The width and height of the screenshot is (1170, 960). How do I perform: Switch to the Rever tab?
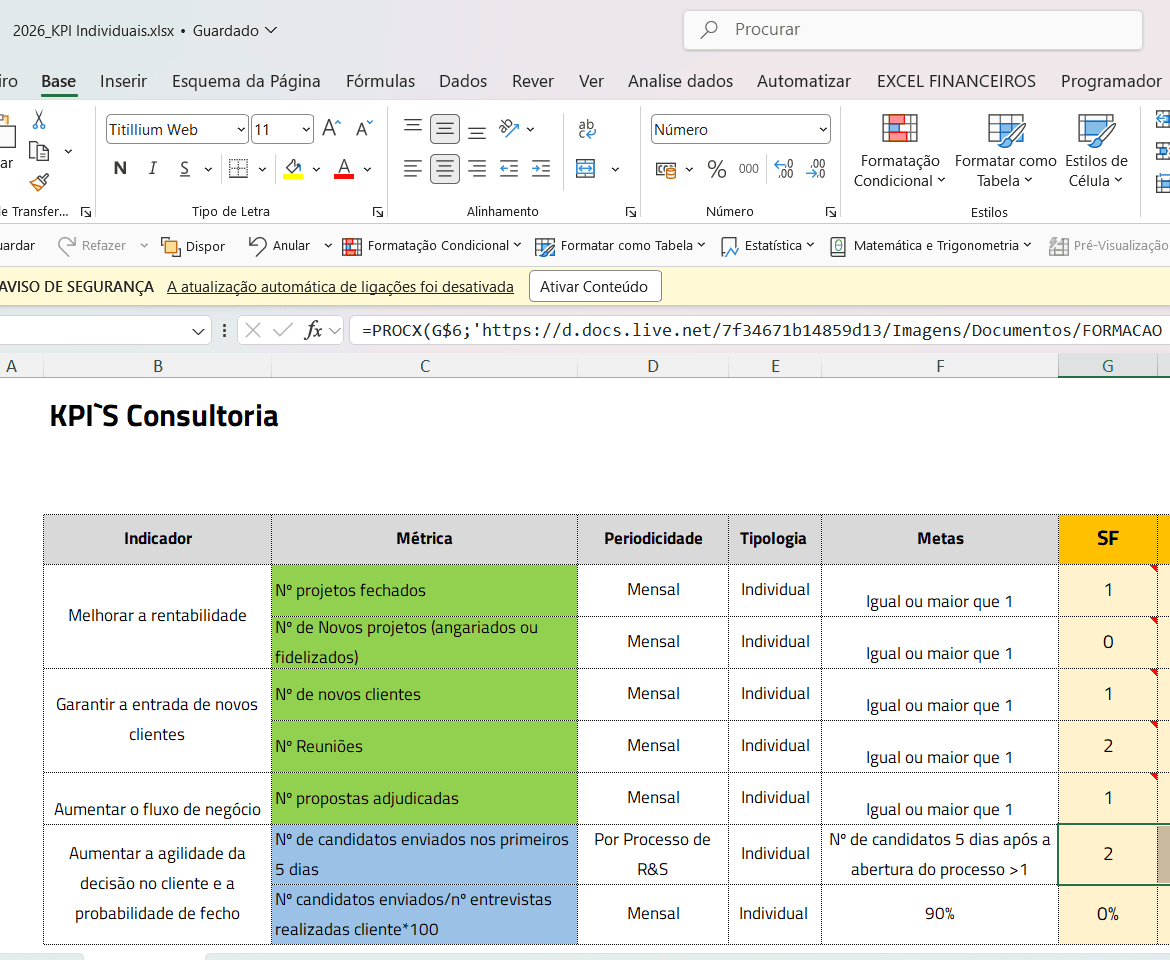tap(533, 81)
